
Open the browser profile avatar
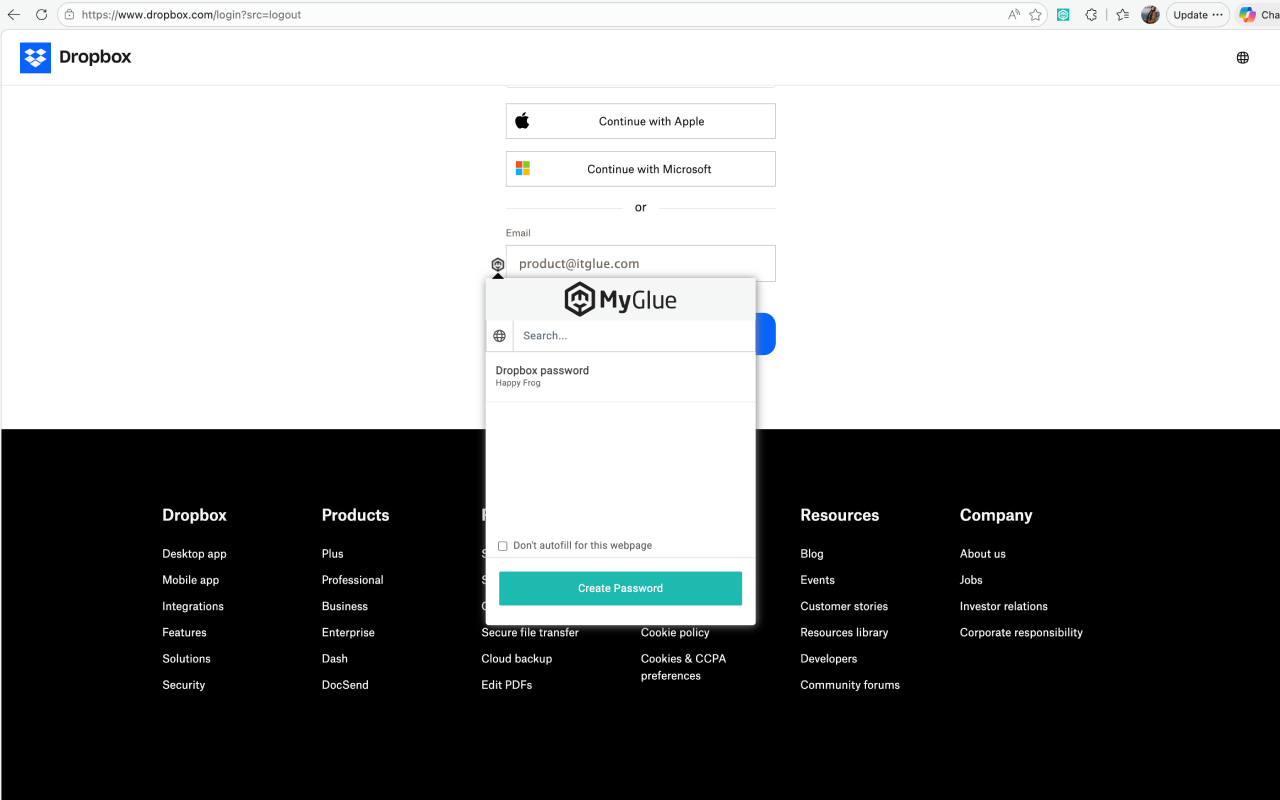1150,15
